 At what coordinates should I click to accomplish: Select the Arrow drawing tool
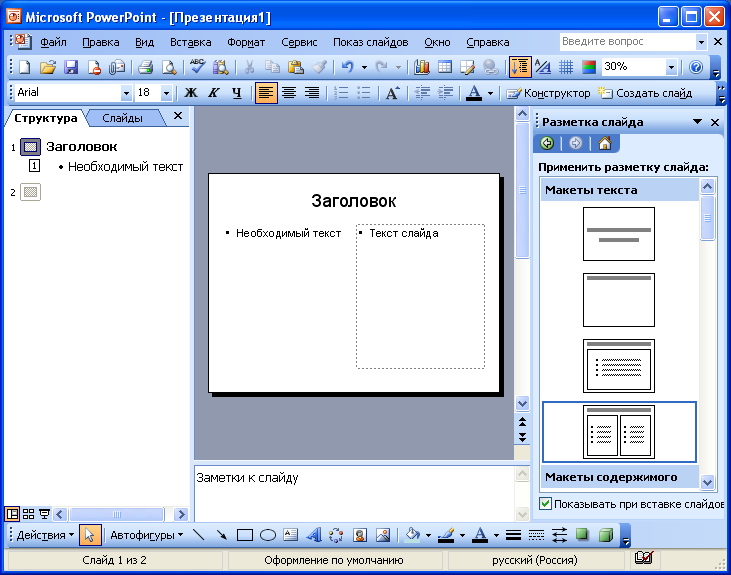tap(222, 535)
